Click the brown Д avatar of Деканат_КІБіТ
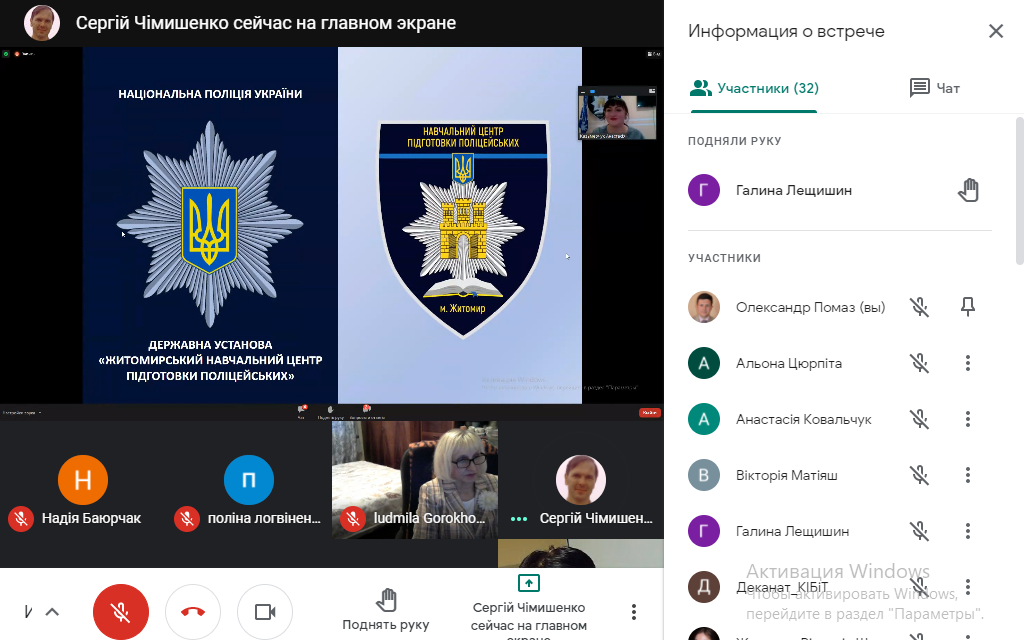 point(704,586)
